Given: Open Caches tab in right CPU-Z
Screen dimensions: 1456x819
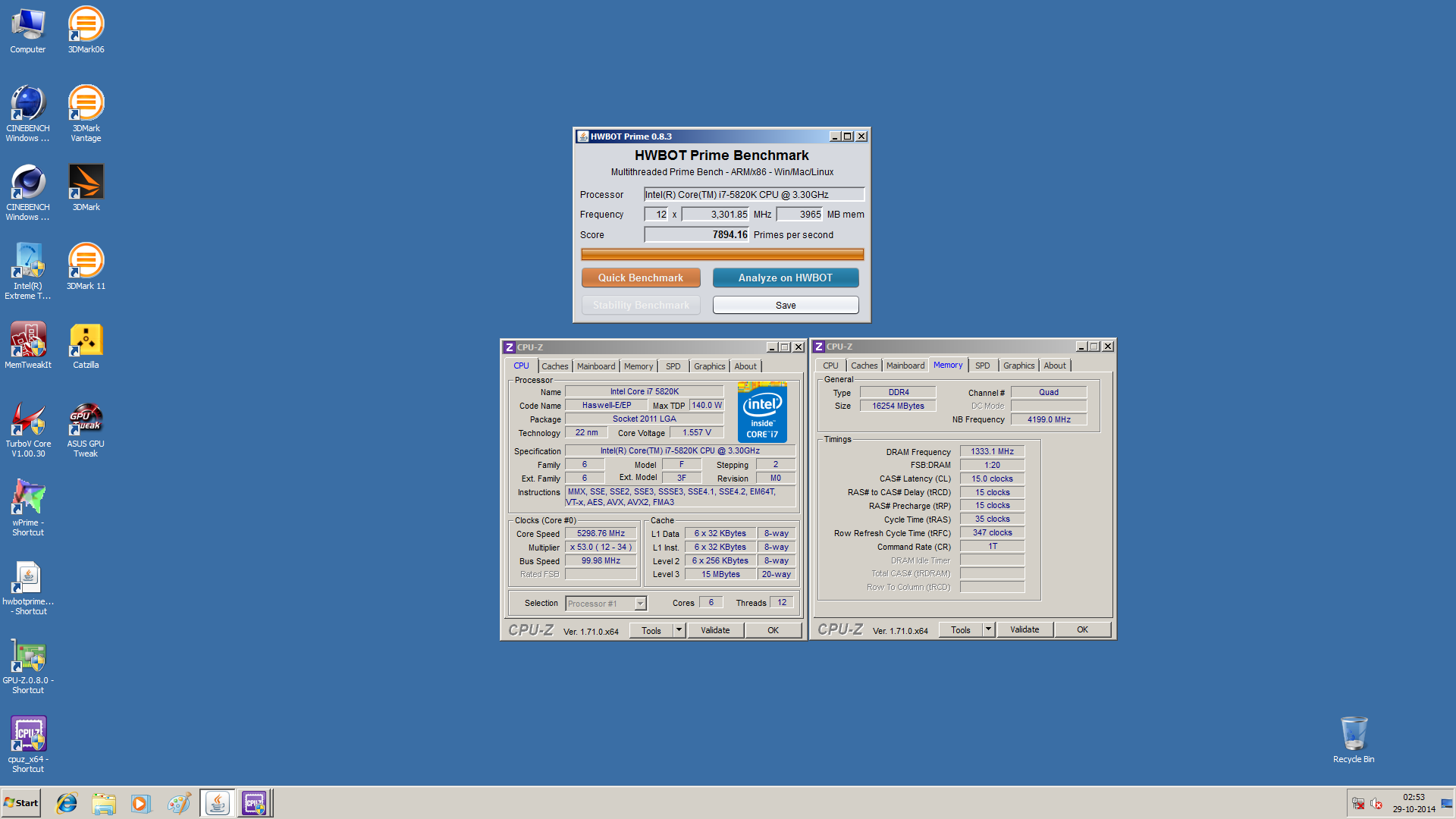Looking at the screenshot, I should pyautogui.click(x=864, y=366).
